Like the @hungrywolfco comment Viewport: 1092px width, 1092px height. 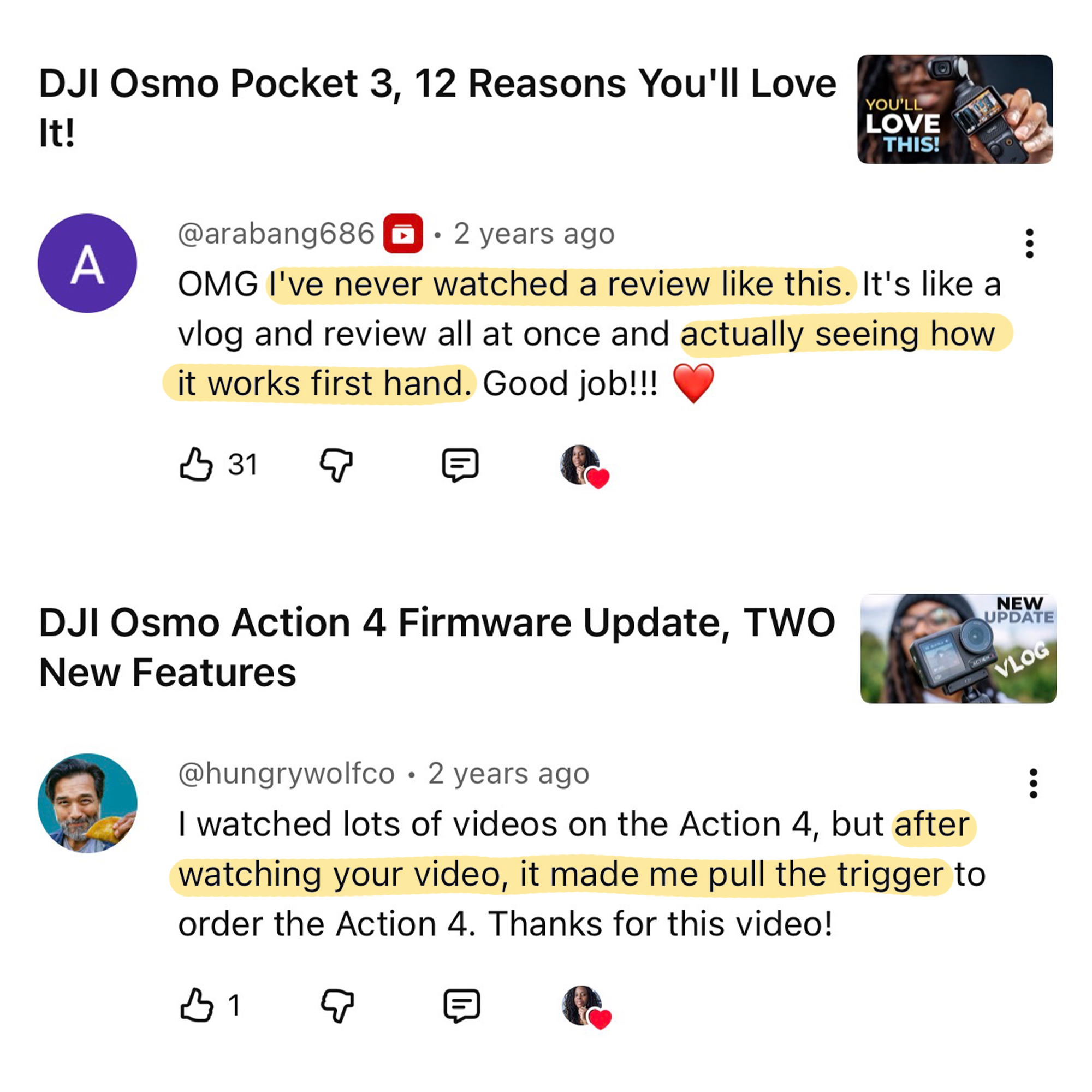197,1005
